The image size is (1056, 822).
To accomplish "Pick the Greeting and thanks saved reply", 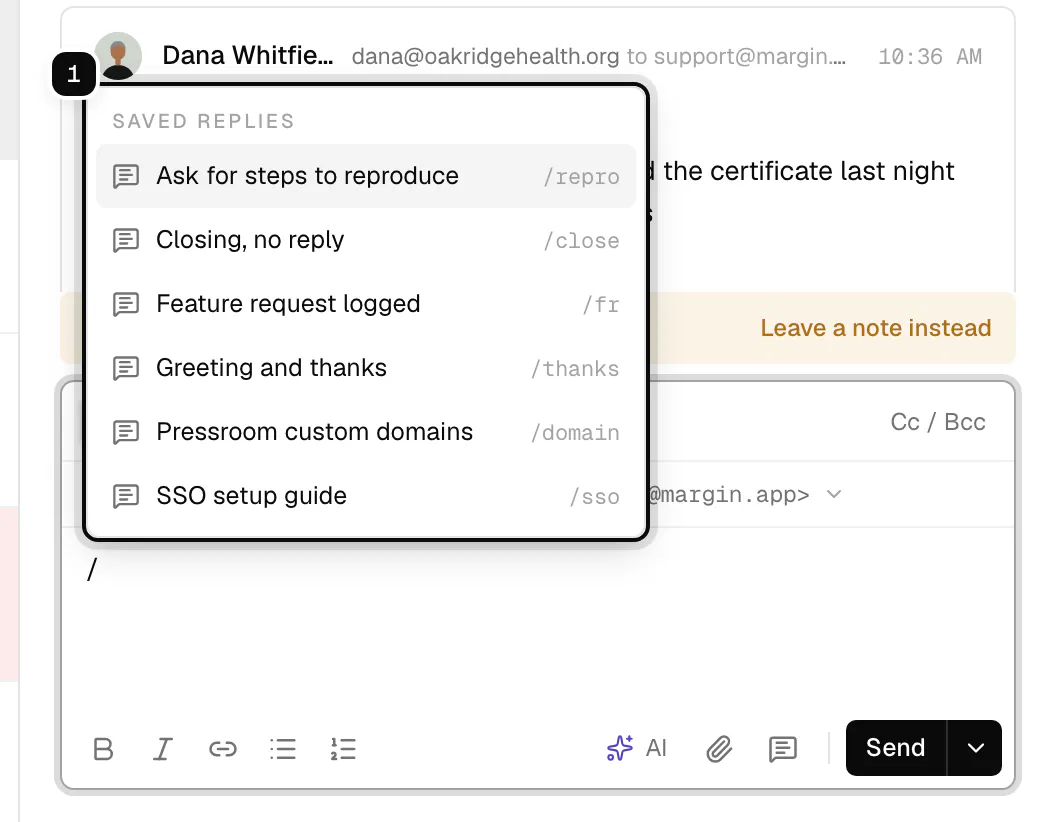I will [x=366, y=368].
